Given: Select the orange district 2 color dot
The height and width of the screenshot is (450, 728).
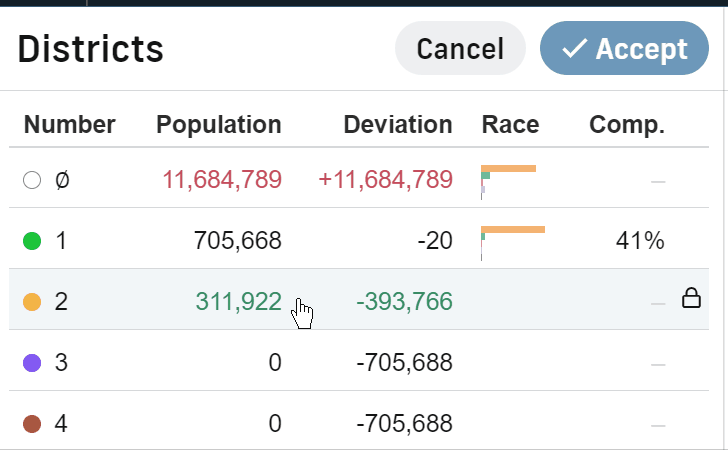Looking at the screenshot, I should tap(32, 302).
